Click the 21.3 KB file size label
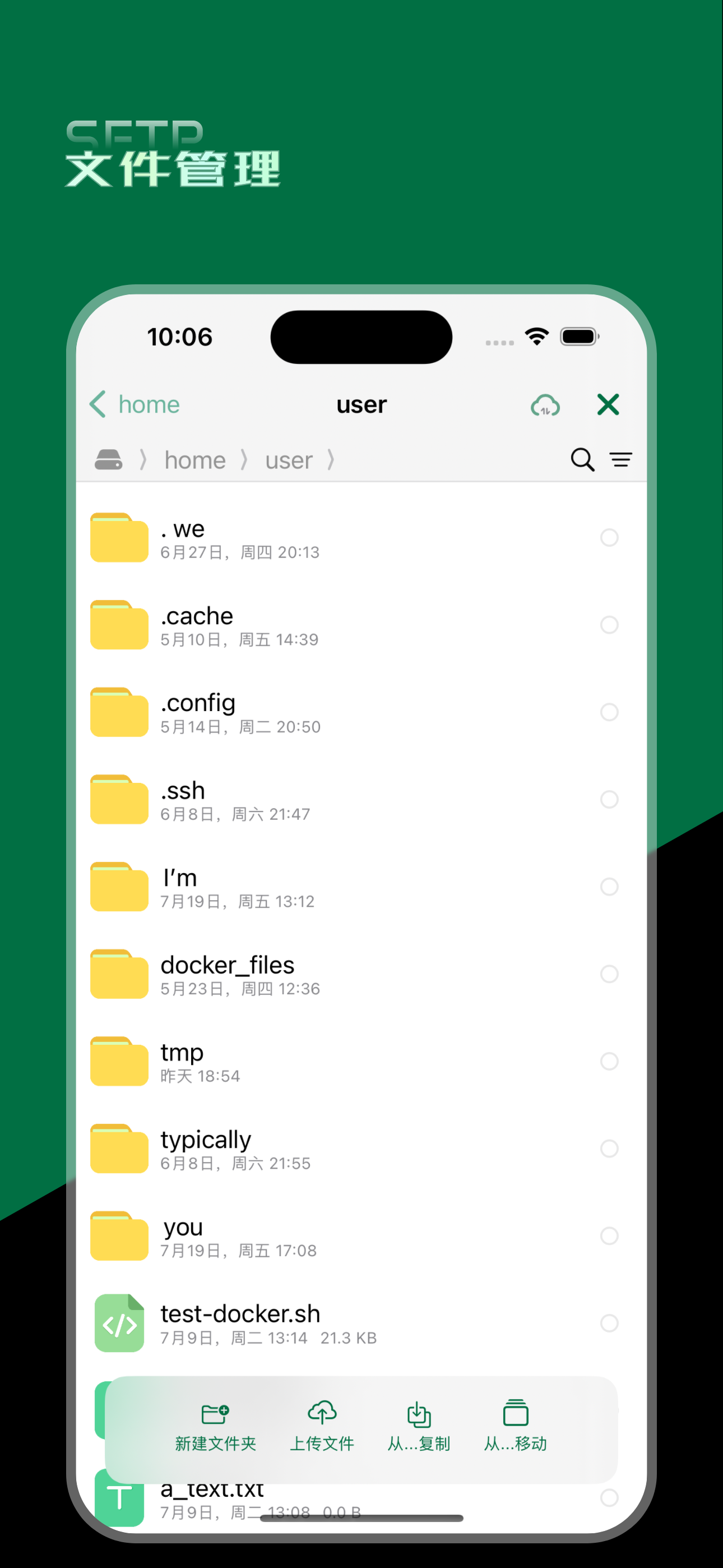The height and width of the screenshot is (1568, 723). pos(349,1338)
